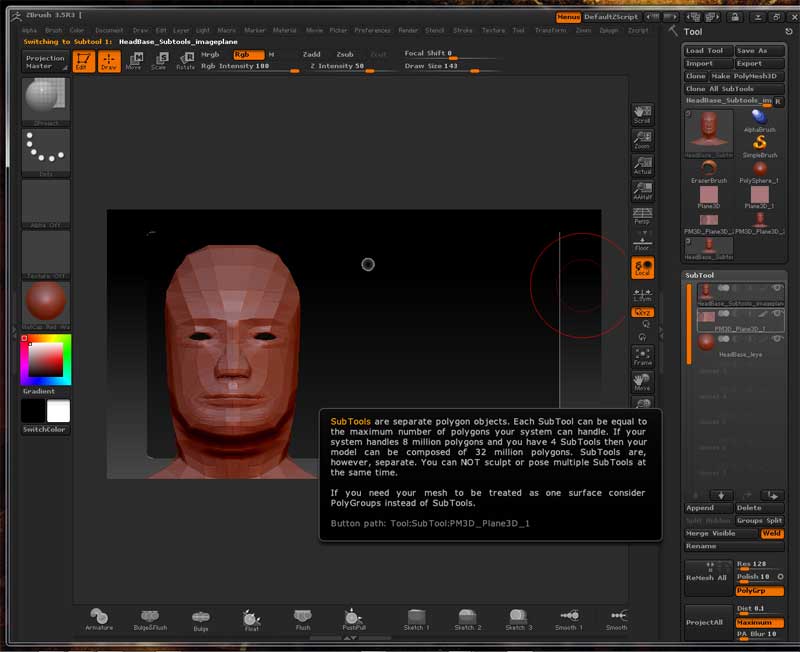Select the Bulge brush
Image resolution: width=800 pixels, height=652 pixels.
pos(201,620)
